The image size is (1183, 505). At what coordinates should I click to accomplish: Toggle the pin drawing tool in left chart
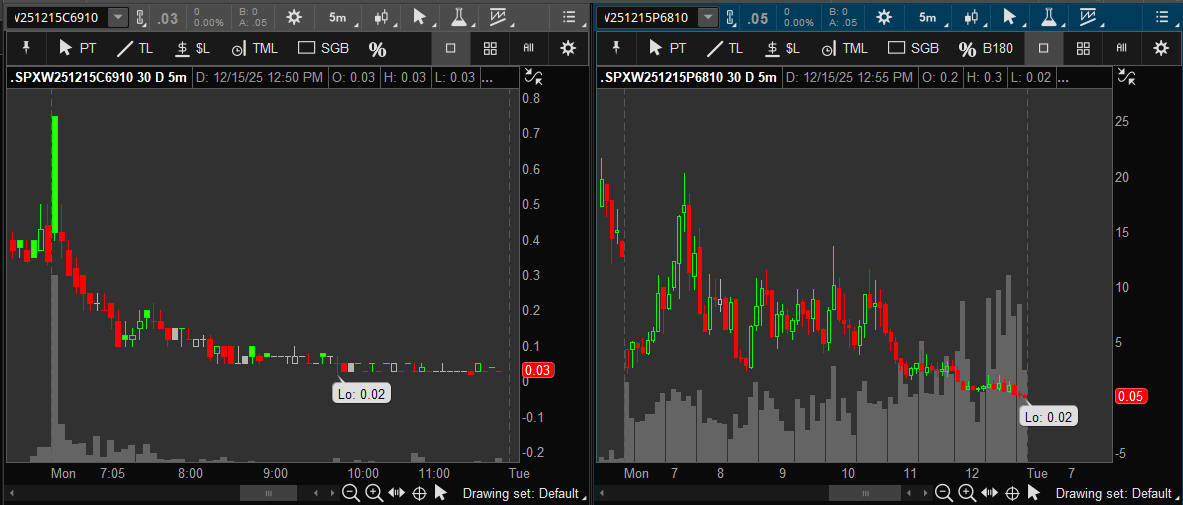pyautogui.click(x=24, y=48)
